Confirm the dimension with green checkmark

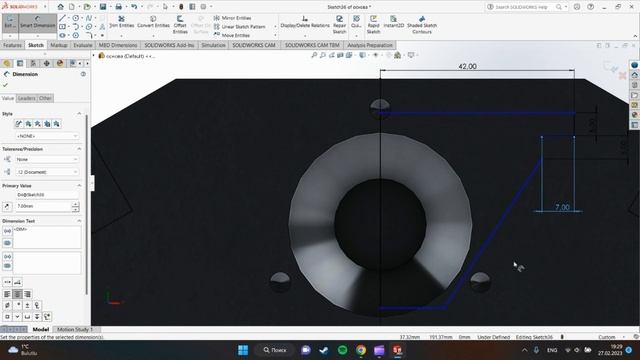(5, 85)
